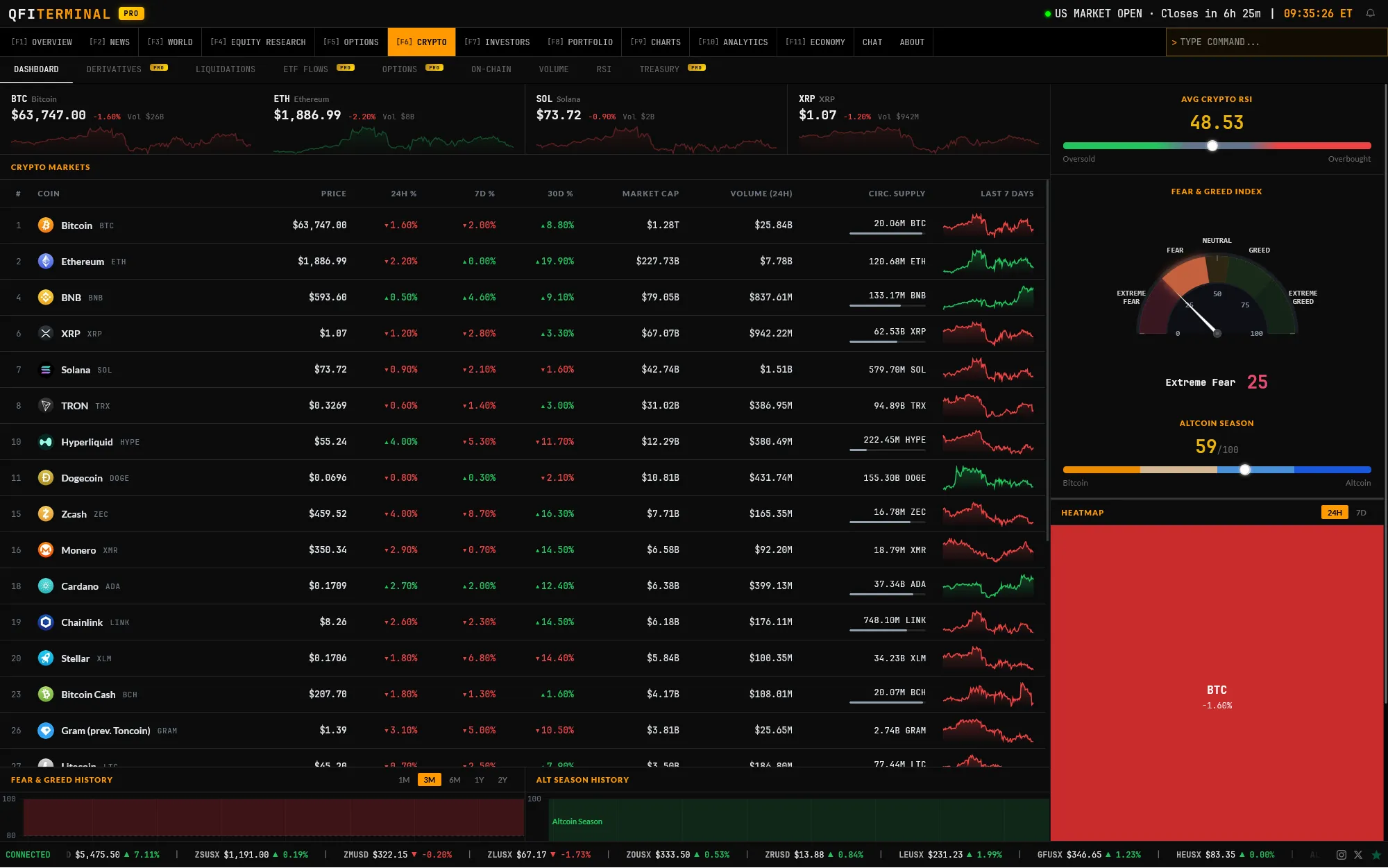Focus the Type Command input field
This screenshot has width=1388, height=868.
click(x=1276, y=42)
